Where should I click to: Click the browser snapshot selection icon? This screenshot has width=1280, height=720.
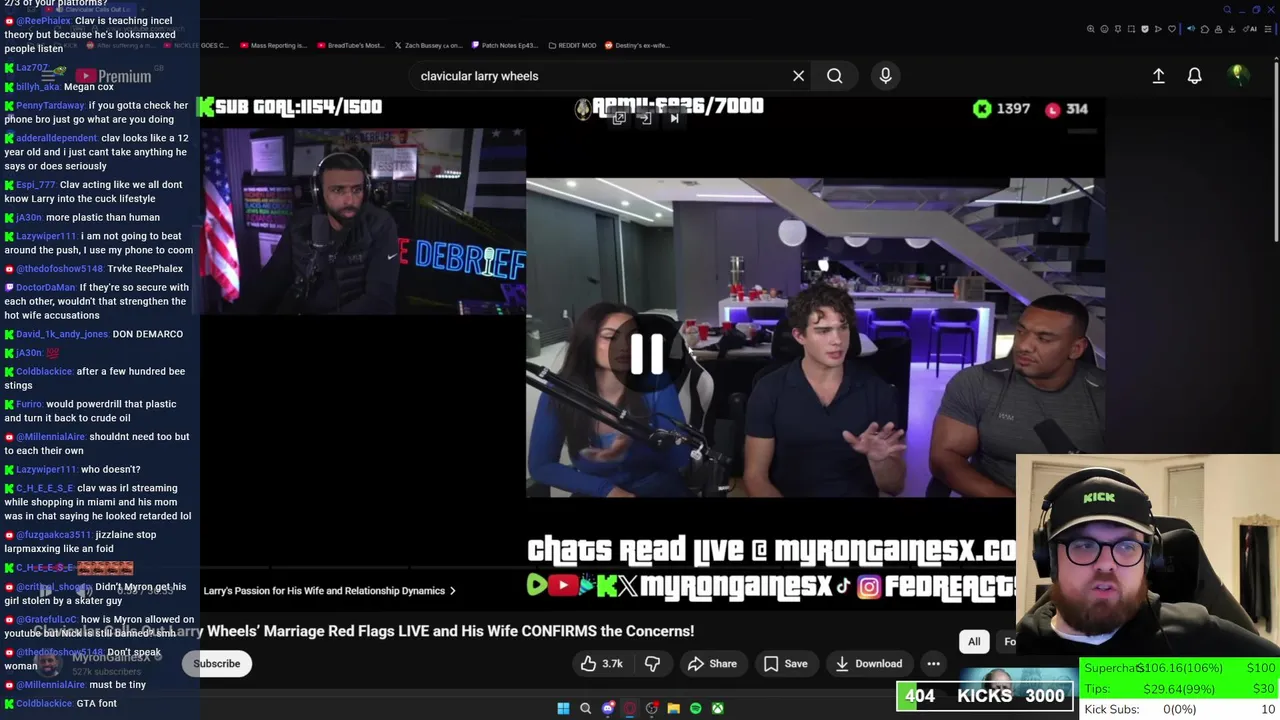1131,29
